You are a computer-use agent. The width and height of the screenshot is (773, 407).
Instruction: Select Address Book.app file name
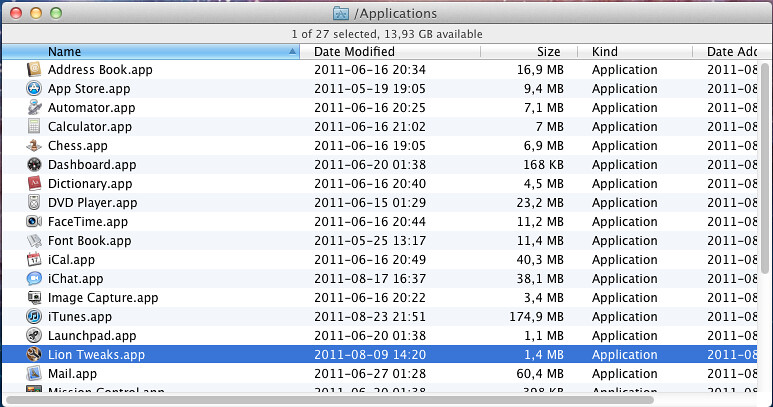click(x=100, y=70)
